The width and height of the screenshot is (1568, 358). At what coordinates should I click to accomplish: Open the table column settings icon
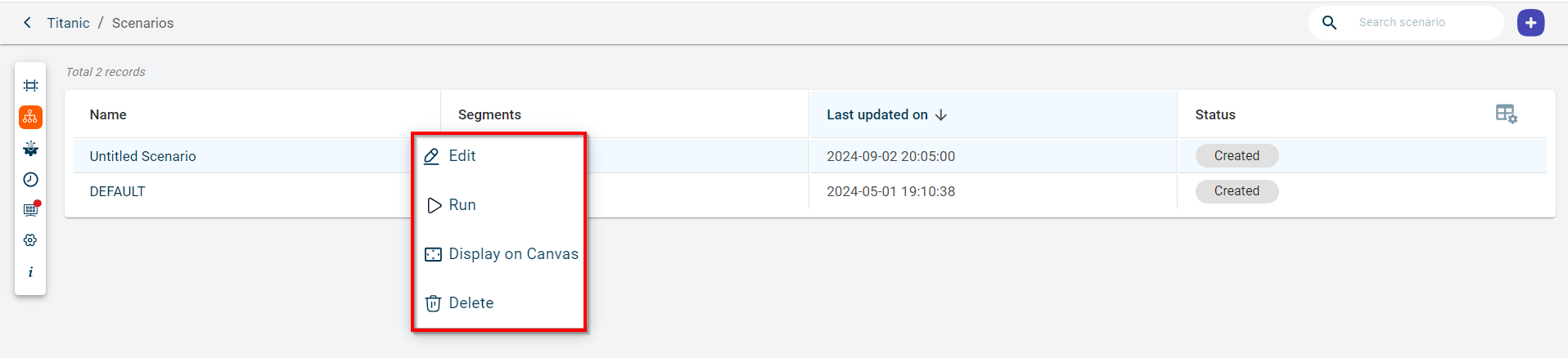click(1506, 114)
